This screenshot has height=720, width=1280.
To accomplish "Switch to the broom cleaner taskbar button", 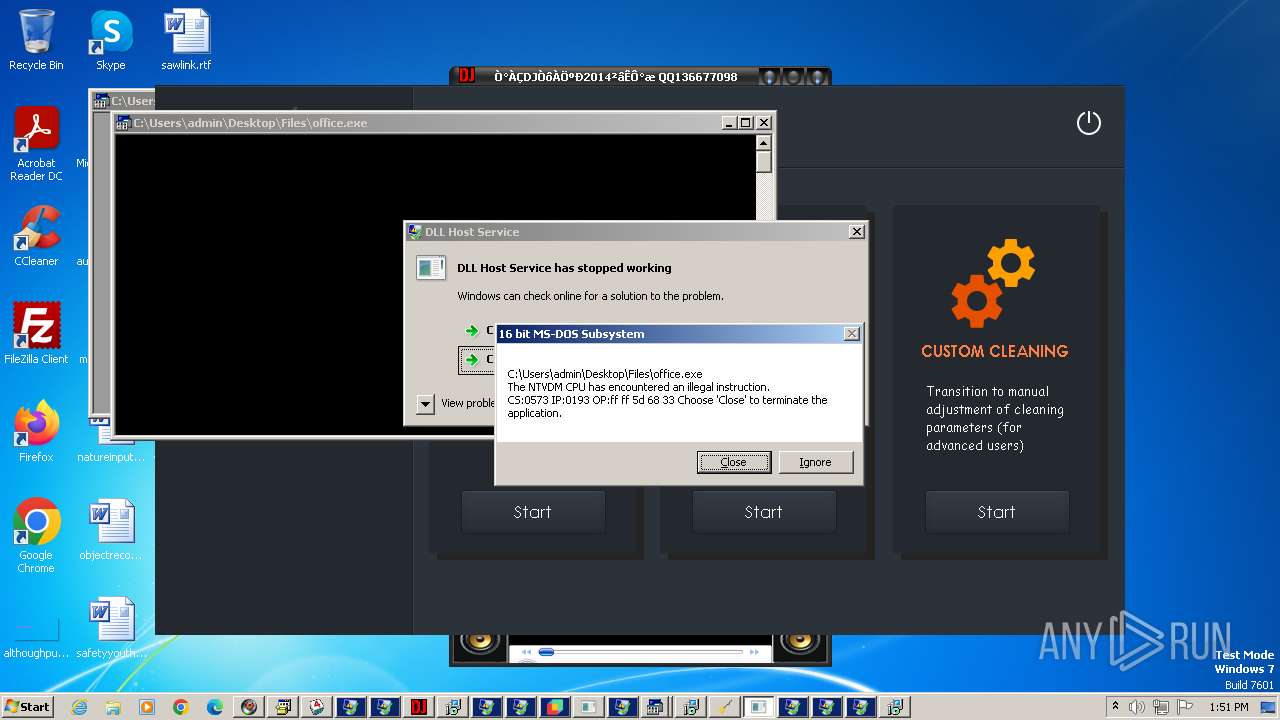I will (x=725, y=707).
